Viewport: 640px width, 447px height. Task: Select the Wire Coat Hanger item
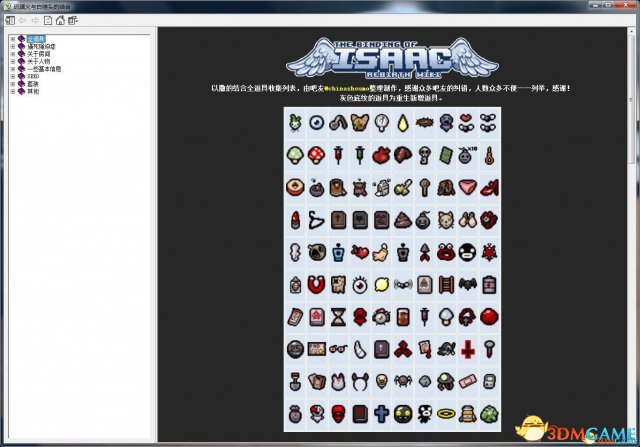coord(316,220)
